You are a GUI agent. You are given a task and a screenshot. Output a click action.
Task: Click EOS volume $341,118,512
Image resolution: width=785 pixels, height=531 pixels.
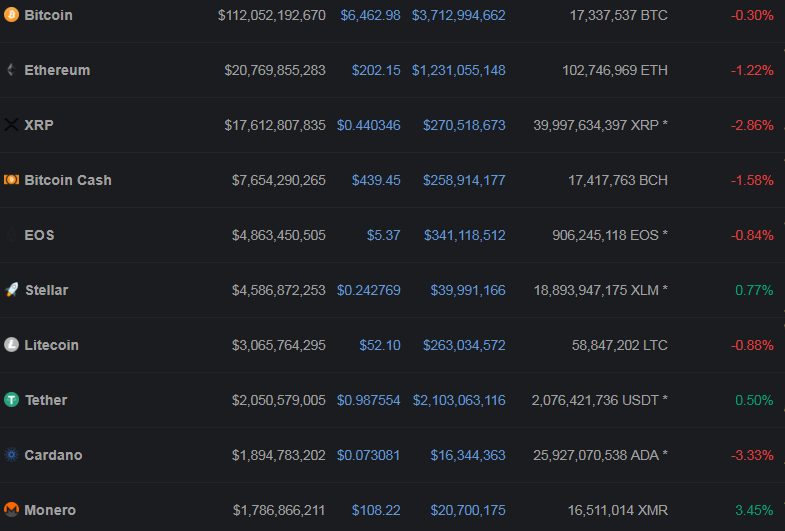pos(465,236)
